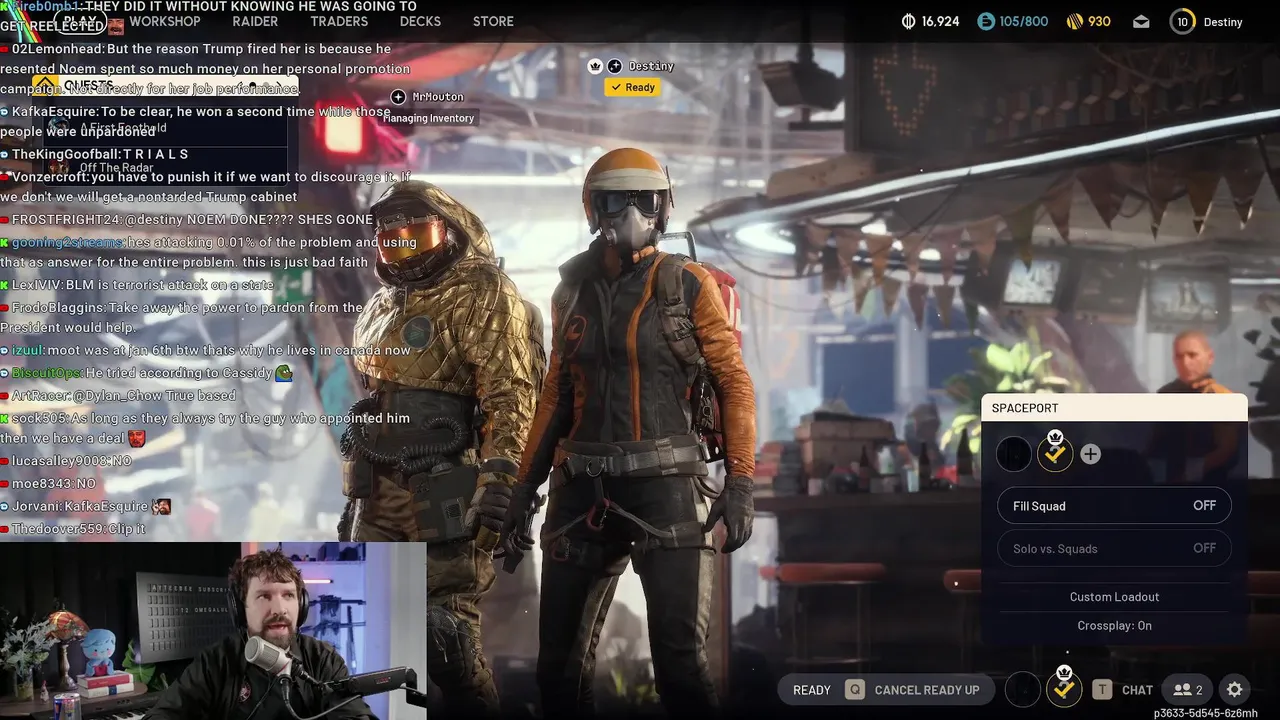The image size is (1280, 720).
Task: Open the mail inbox envelope icon
Action: 1141,22
